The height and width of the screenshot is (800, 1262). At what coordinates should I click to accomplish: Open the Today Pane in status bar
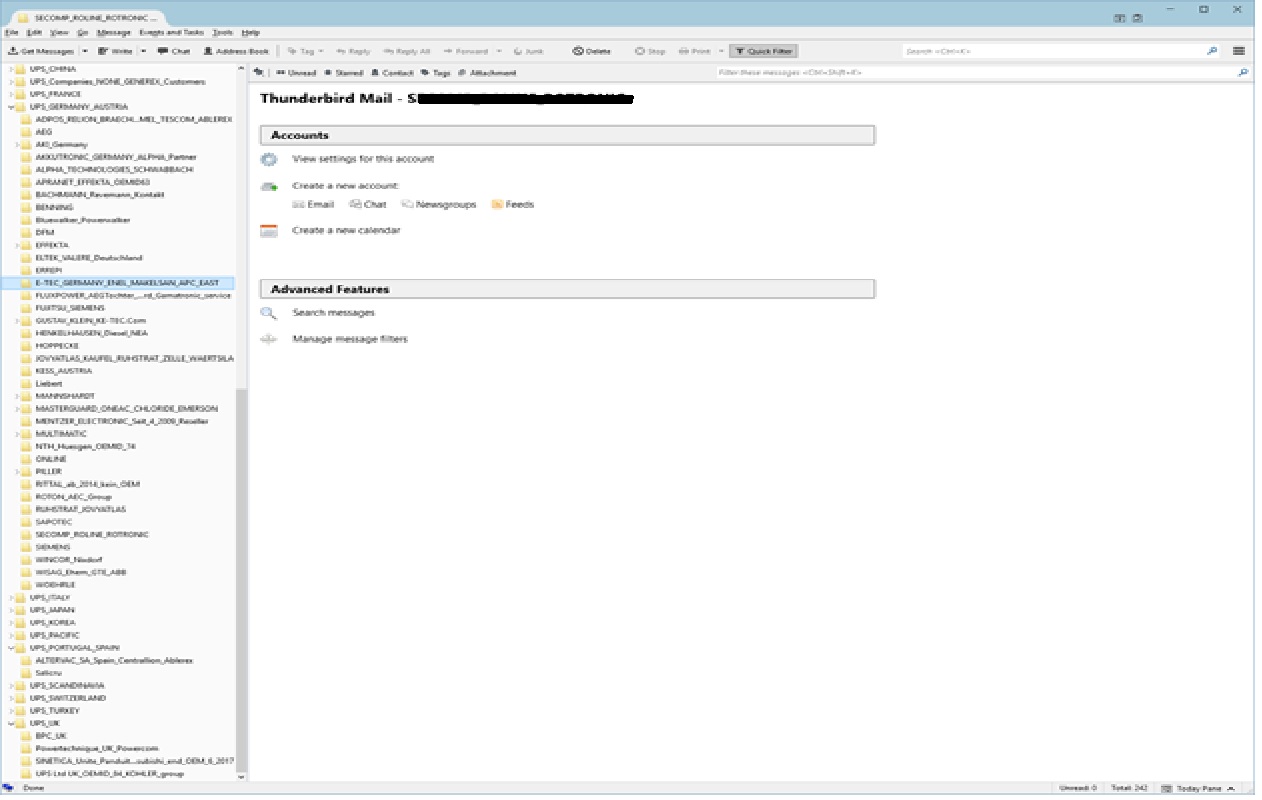[x=1198, y=788]
